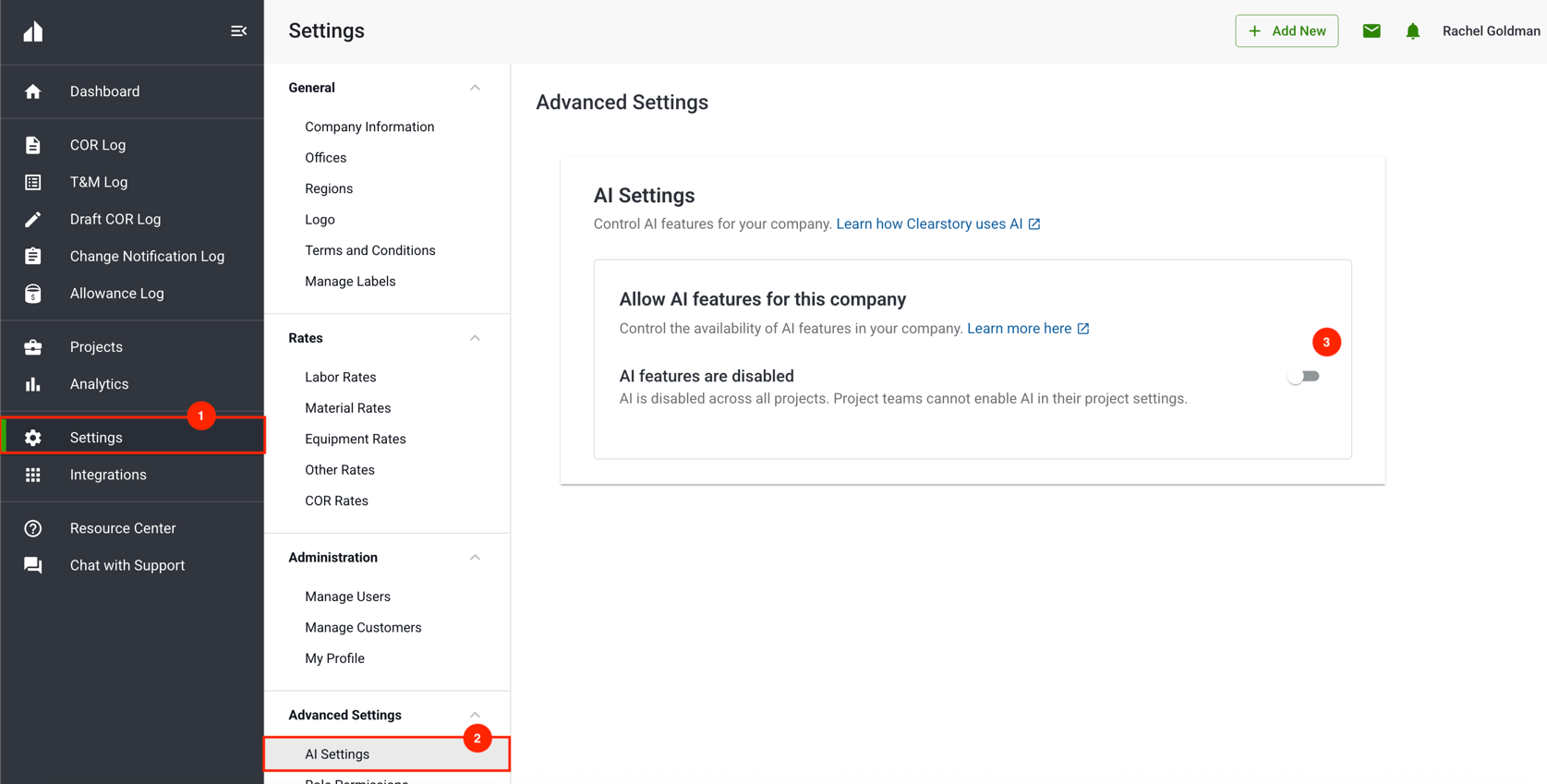Click the Draft COR Log pencil icon
This screenshot has width=1547, height=784.
click(33, 219)
